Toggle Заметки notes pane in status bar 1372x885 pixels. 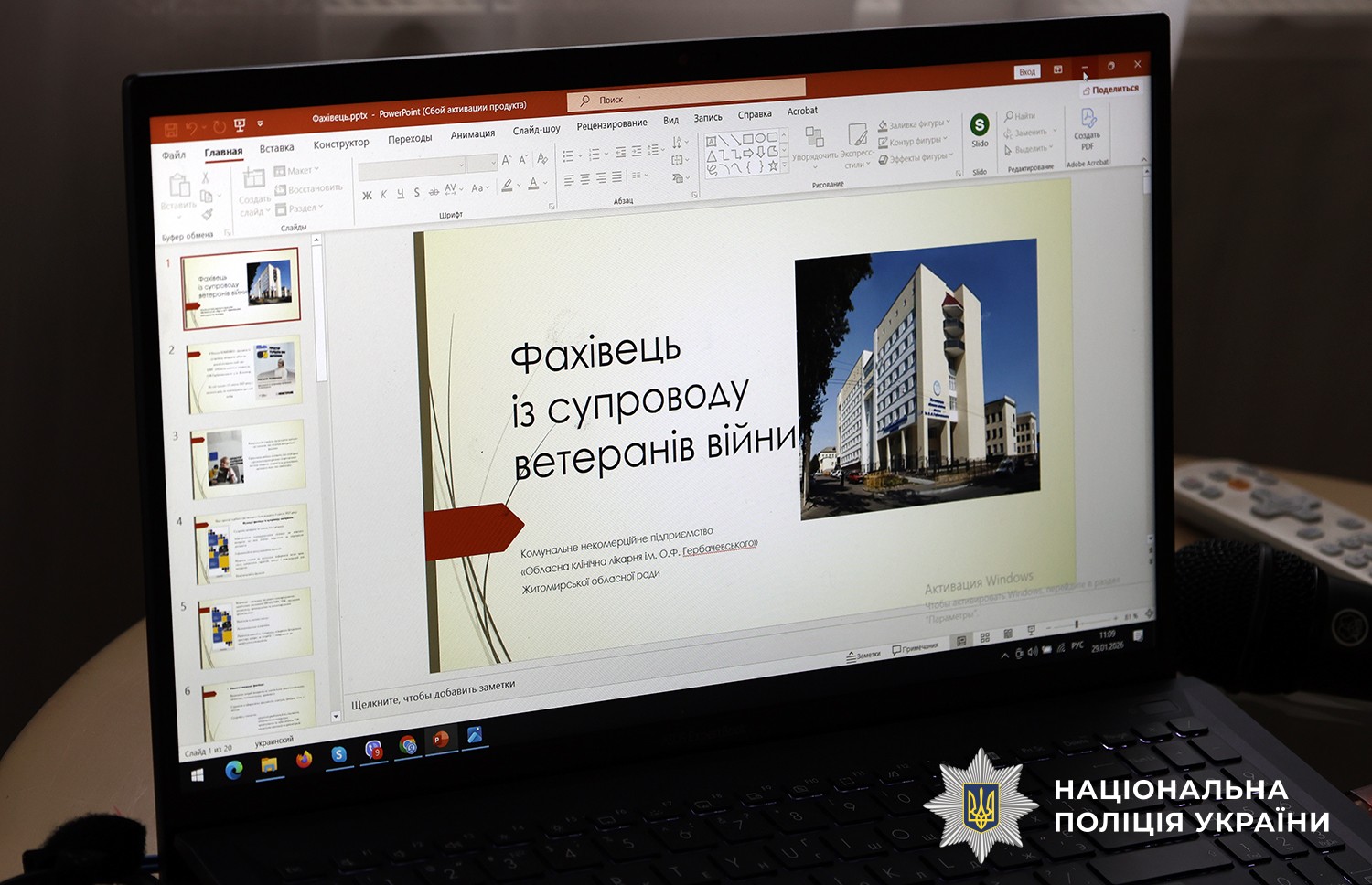pyautogui.click(x=863, y=655)
